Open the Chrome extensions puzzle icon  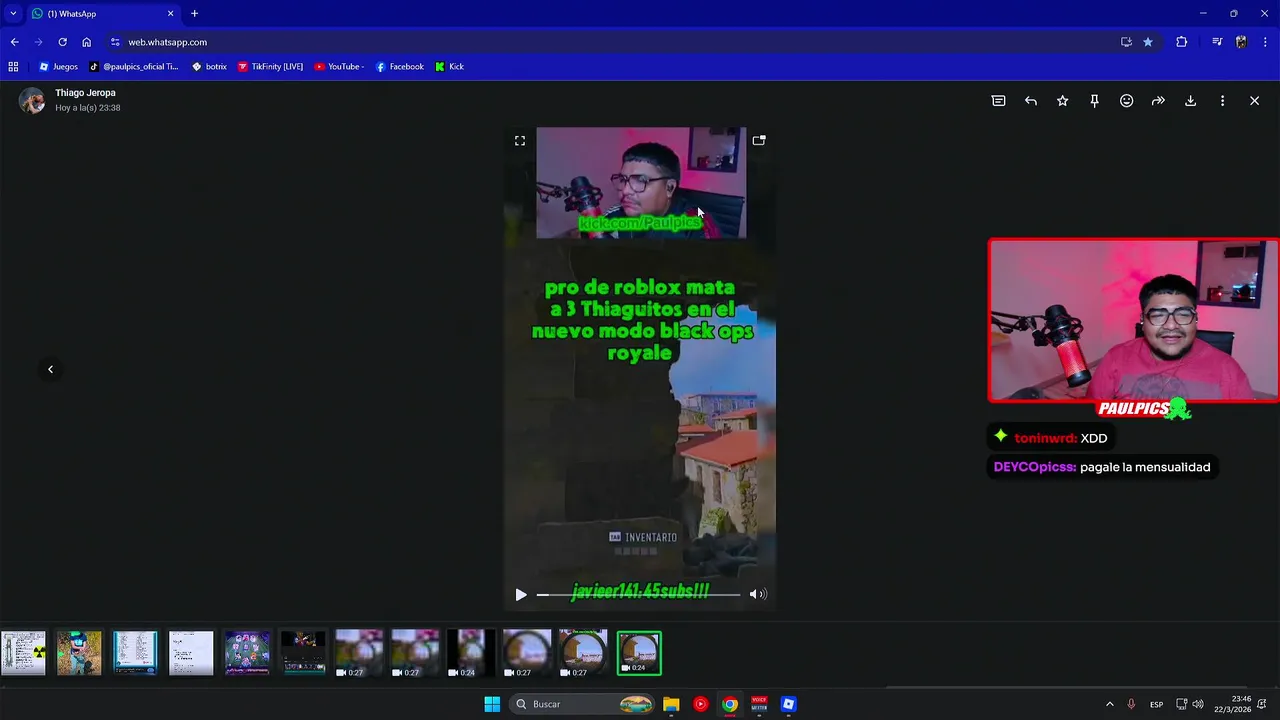click(1182, 42)
